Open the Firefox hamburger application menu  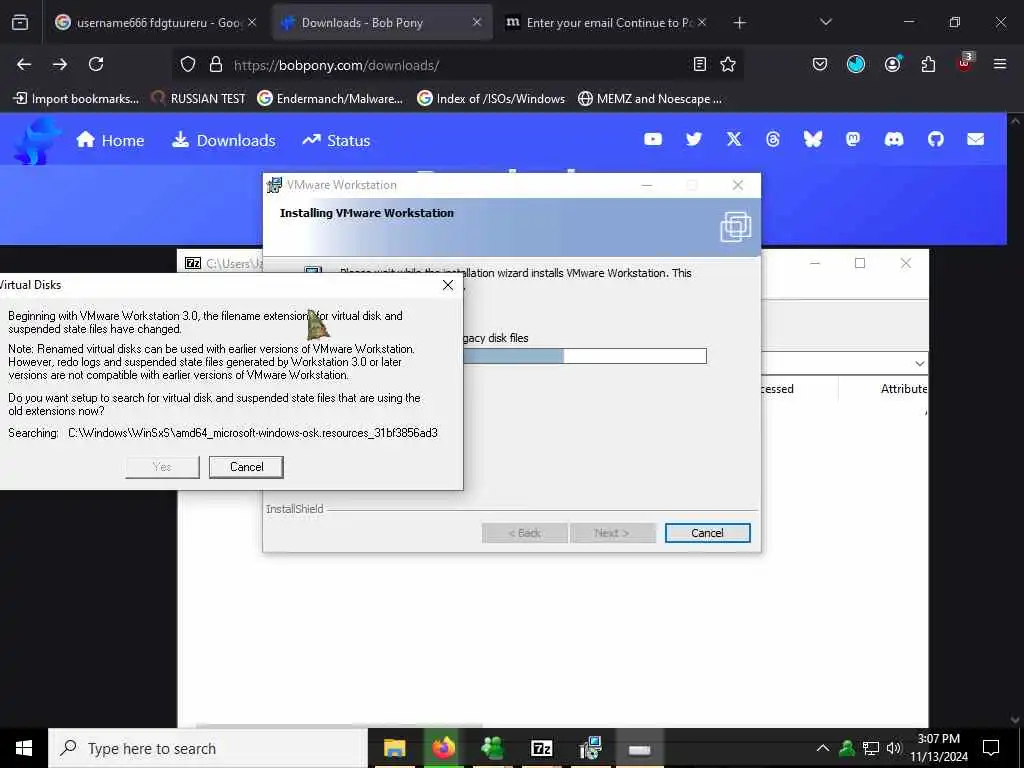pos(999,64)
